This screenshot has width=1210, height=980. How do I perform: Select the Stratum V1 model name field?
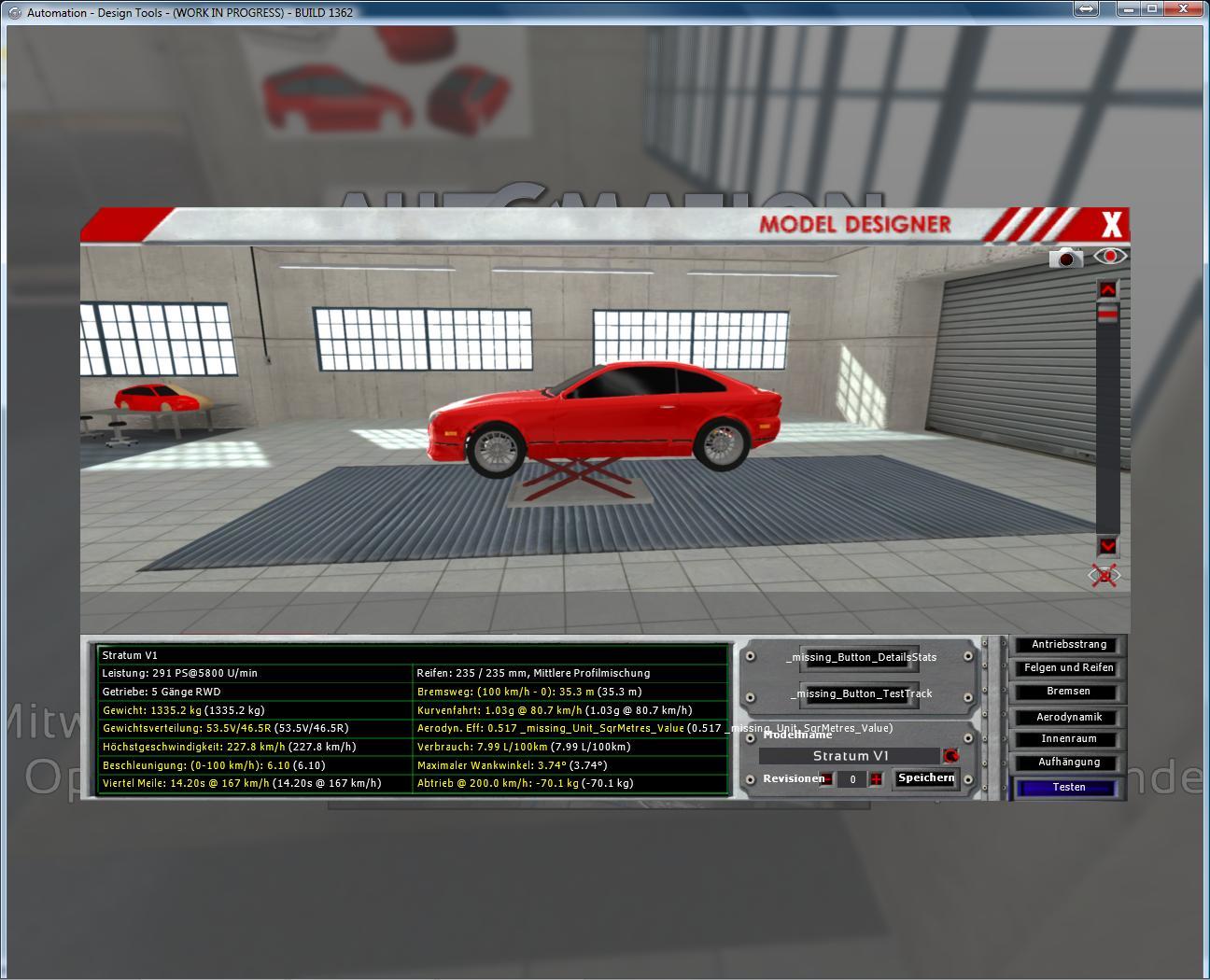coord(850,756)
